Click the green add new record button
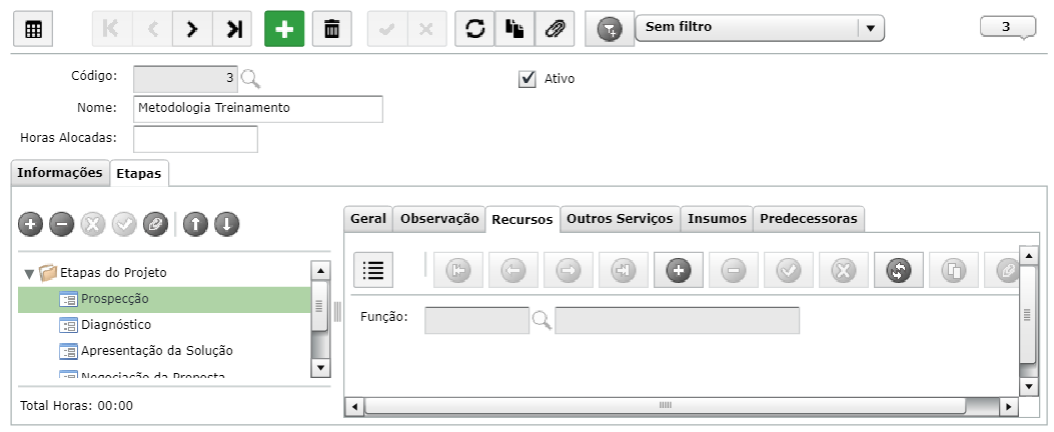Screen dimensions: 1054x432 [x=284, y=30]
